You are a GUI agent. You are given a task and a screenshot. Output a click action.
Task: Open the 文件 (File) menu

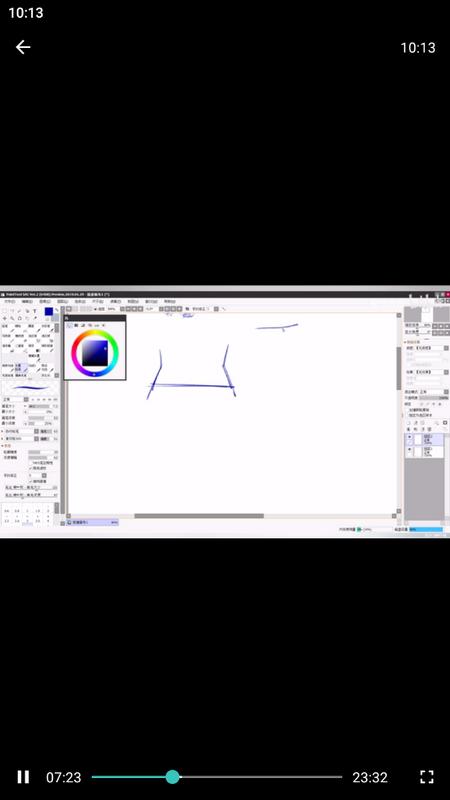pyautogui.click(x=10, y=302)
